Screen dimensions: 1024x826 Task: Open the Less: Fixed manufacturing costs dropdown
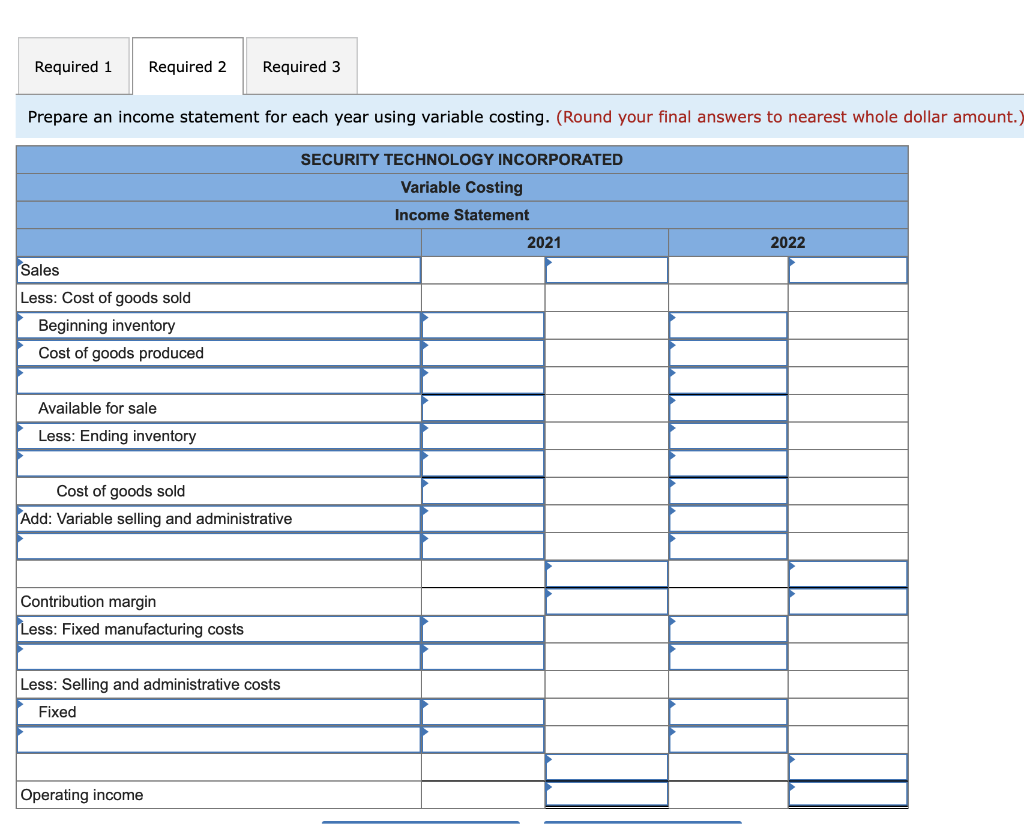[219, 629]
